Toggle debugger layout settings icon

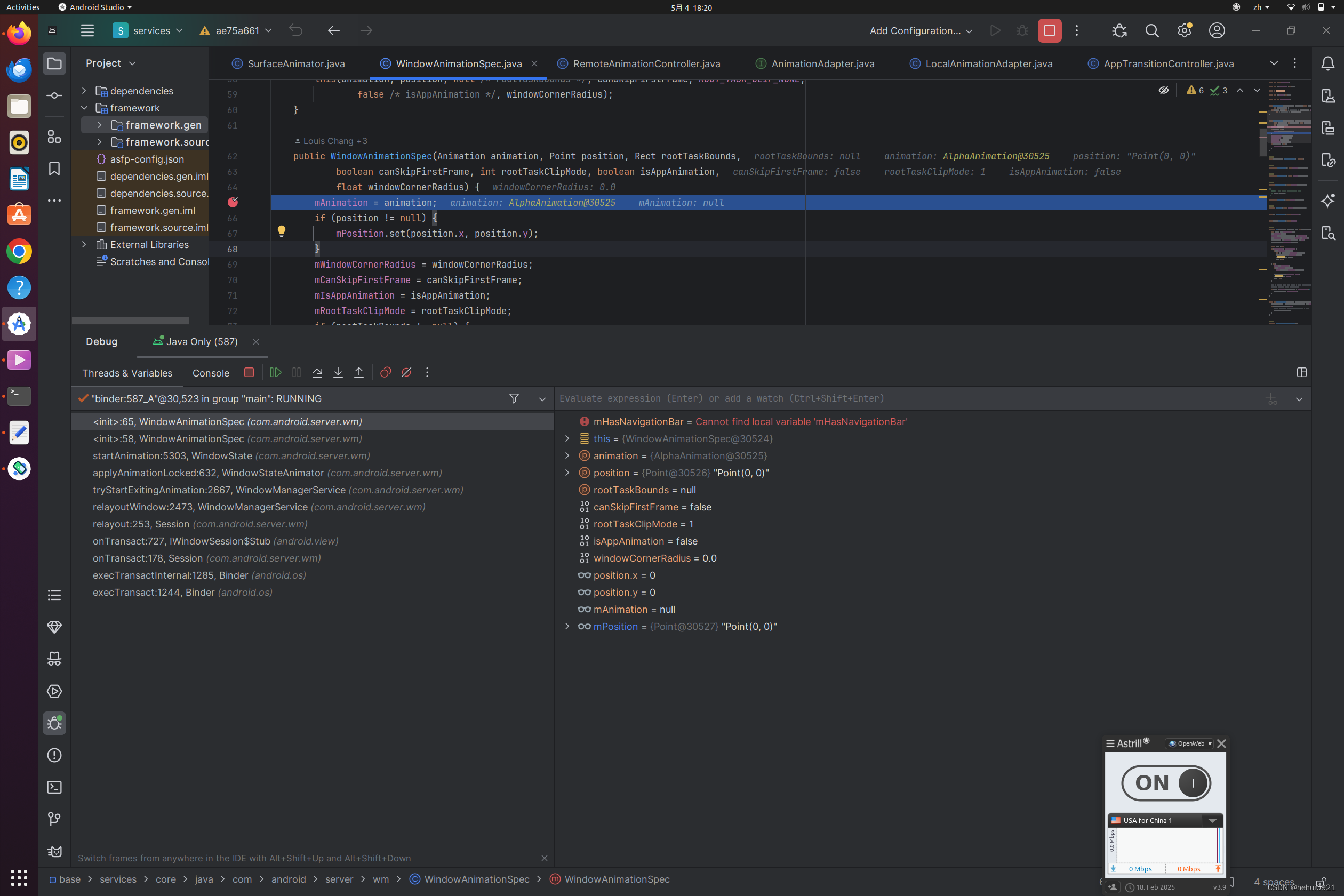pos(1302,373)
